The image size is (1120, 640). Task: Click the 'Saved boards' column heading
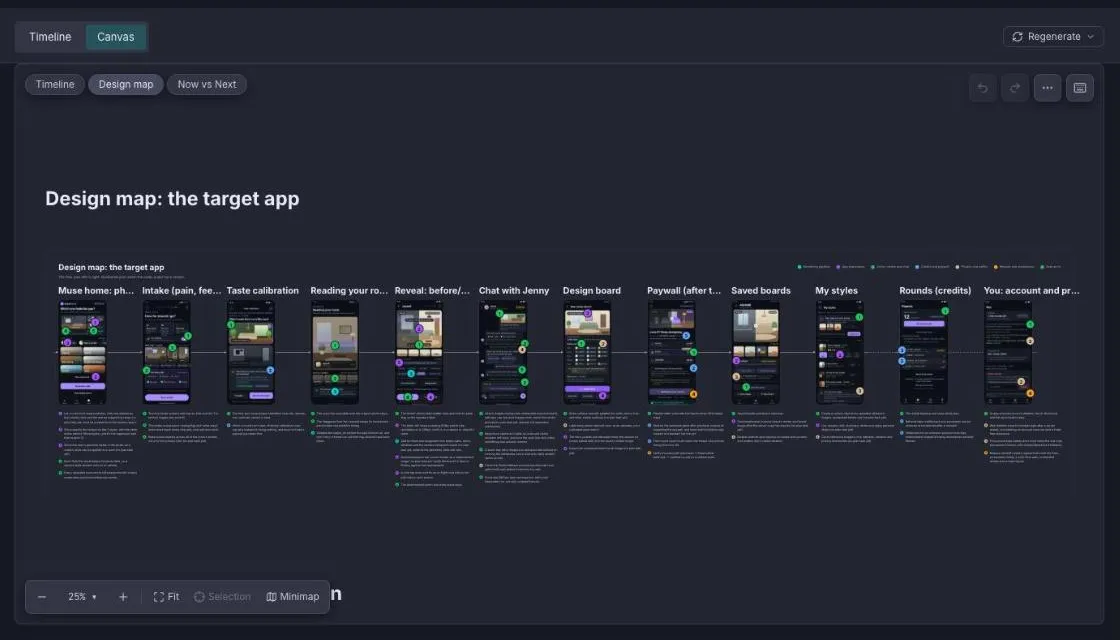coord(761,291)
